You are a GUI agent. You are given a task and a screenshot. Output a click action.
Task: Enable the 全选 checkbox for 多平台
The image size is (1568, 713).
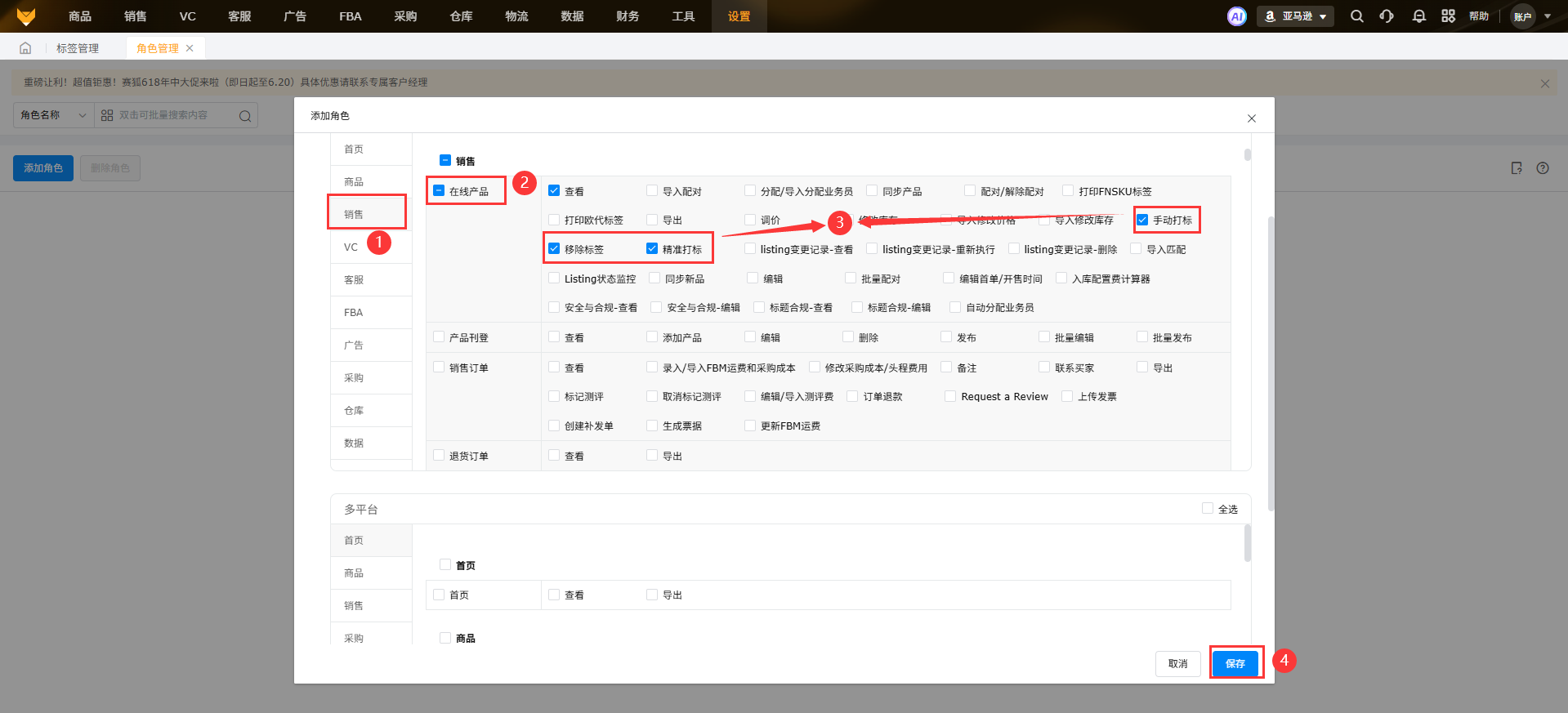[1207, 509]
